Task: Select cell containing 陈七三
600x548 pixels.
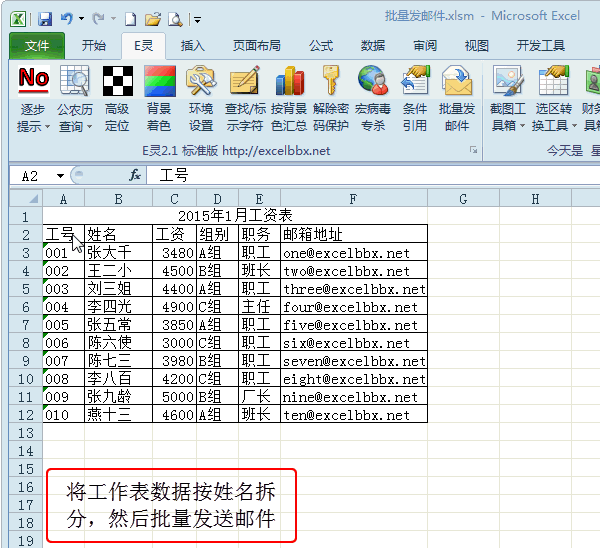Action: [118, 360]
